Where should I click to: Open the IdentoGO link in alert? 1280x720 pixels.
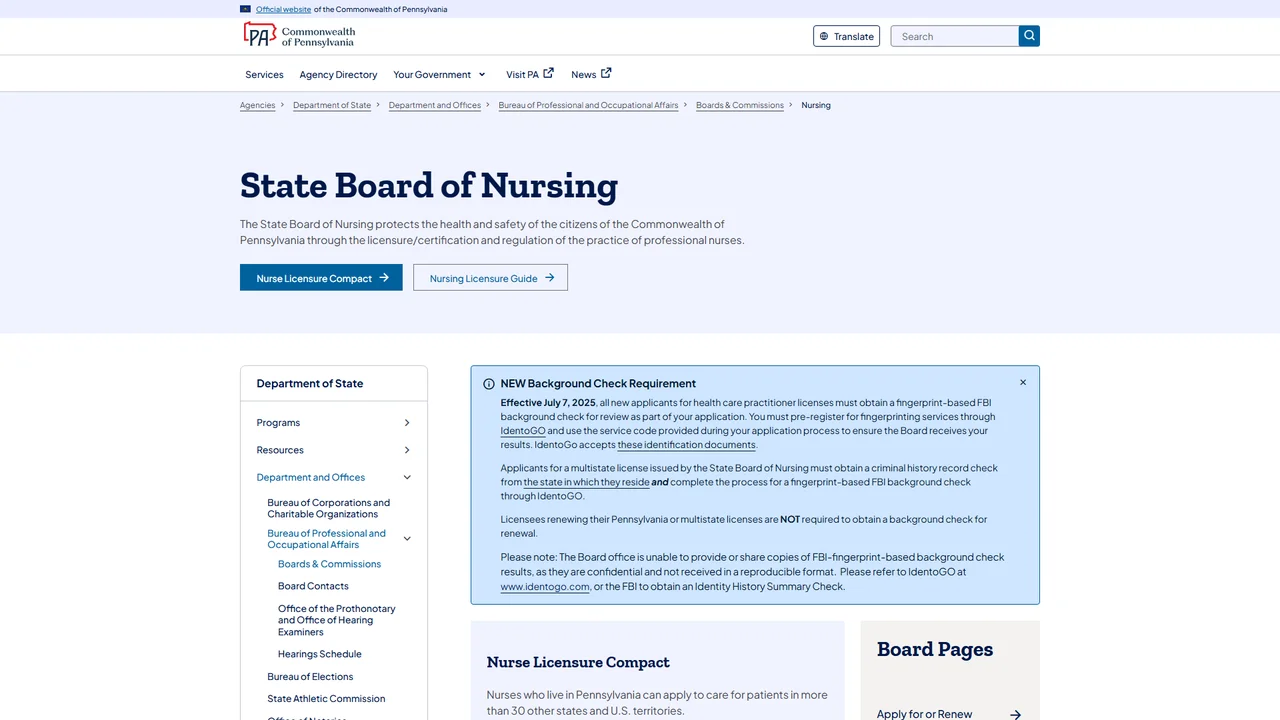[x=523, y=431]
